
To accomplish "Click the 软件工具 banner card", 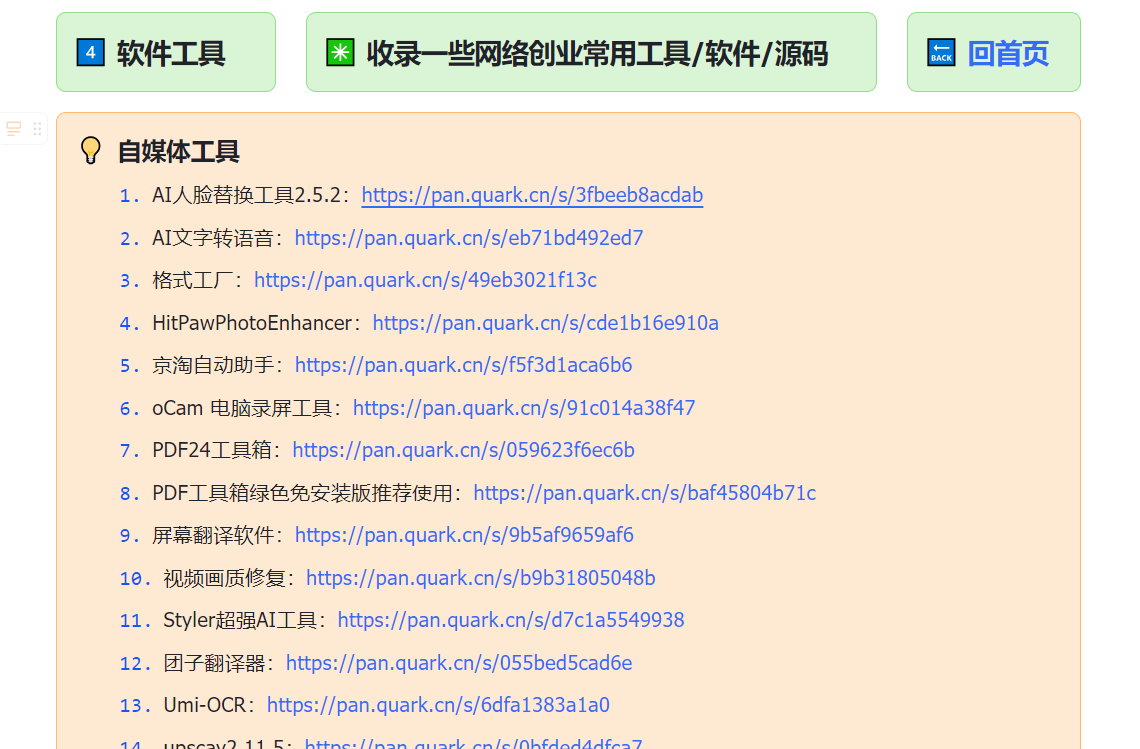I will click(166, 50).
